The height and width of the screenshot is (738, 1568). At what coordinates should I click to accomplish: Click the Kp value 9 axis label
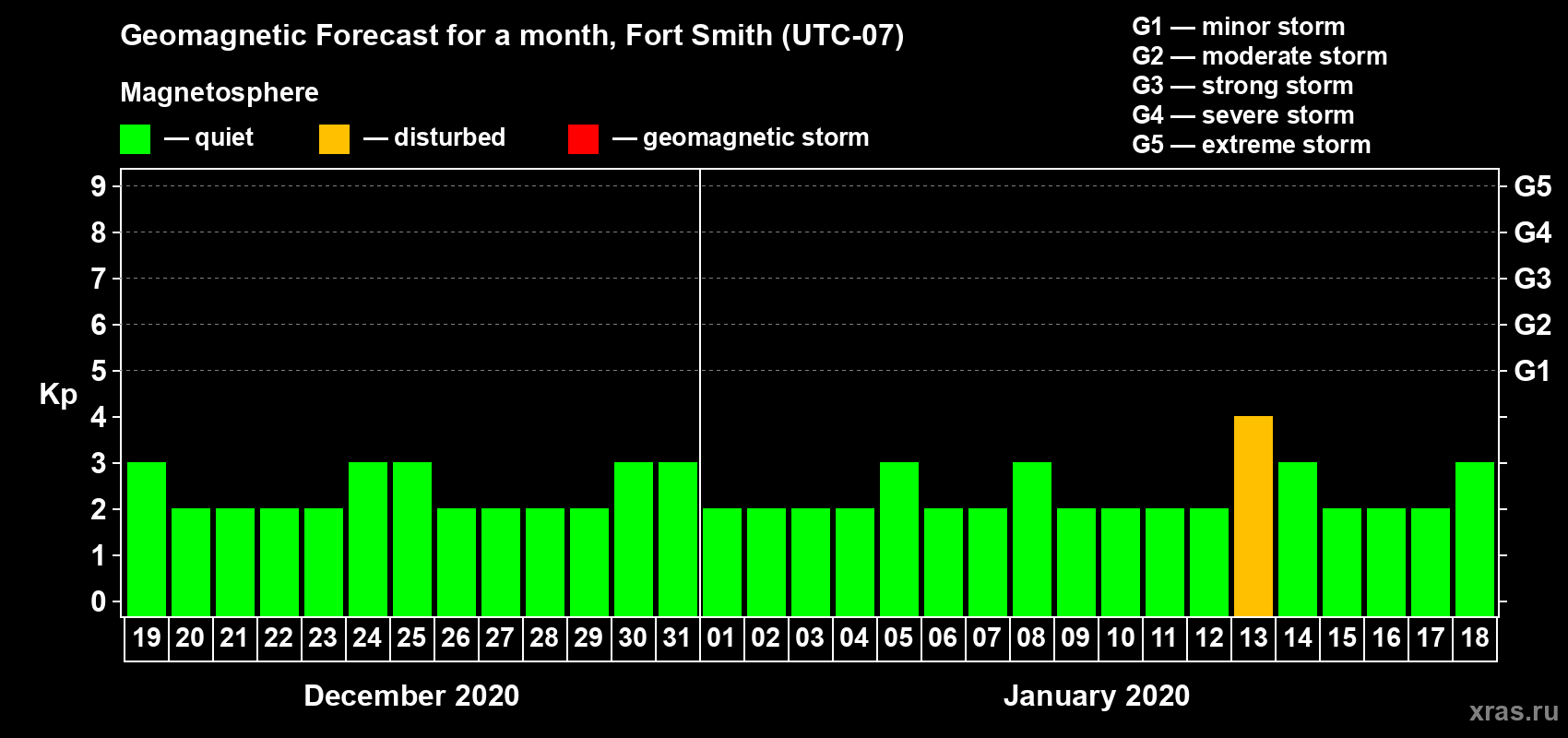[99, 186]
